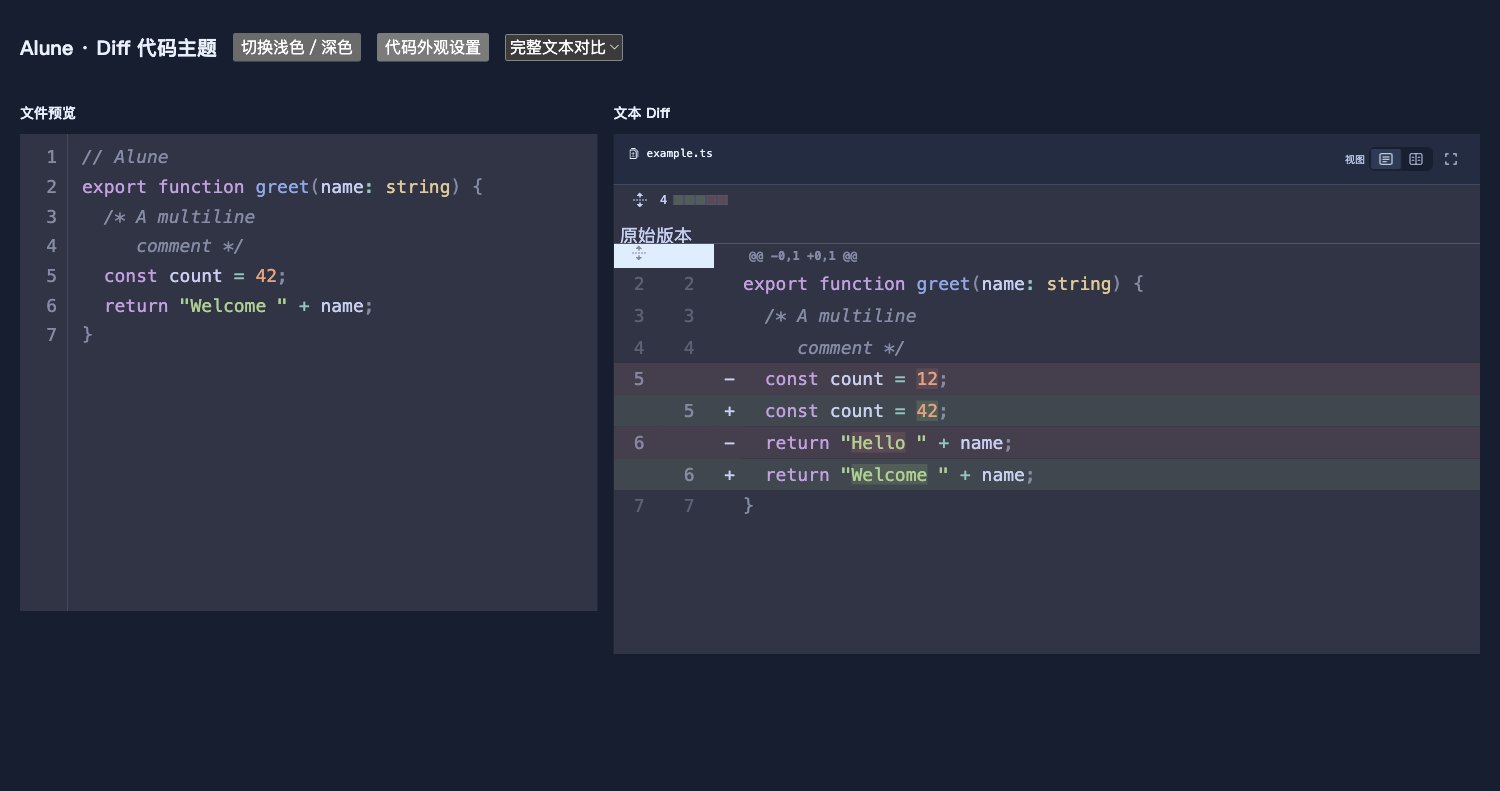Viewport: 1500px width, 791px height.
Task: Click the 文本 Diff heading
Action: pos(642,113)
